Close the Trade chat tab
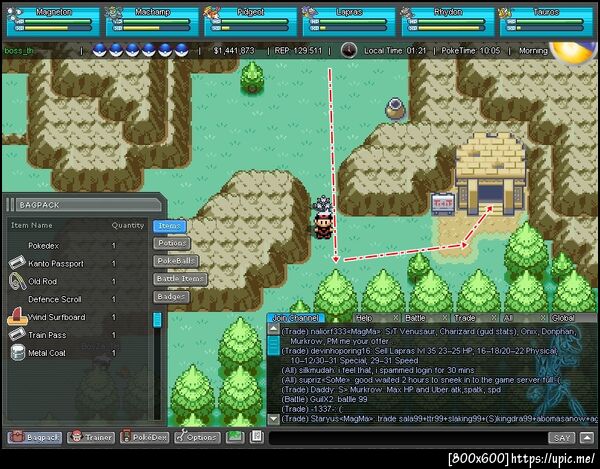Image resolution: width=600 pixels, height=469 pixels. pos(494,318)
